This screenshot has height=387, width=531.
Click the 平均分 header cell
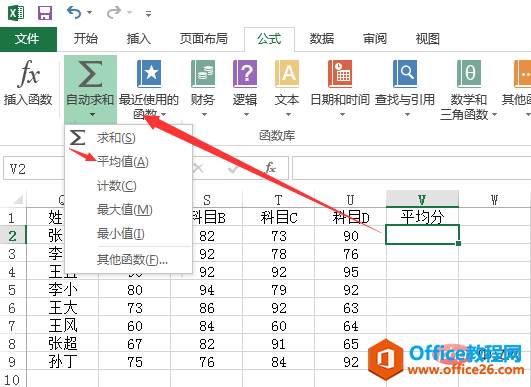click(422, 217)
